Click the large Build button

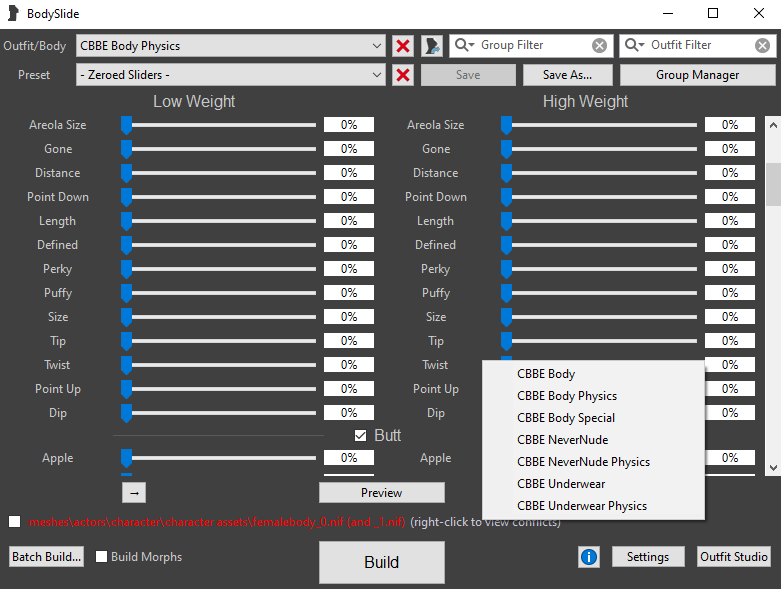click(382, 562)
